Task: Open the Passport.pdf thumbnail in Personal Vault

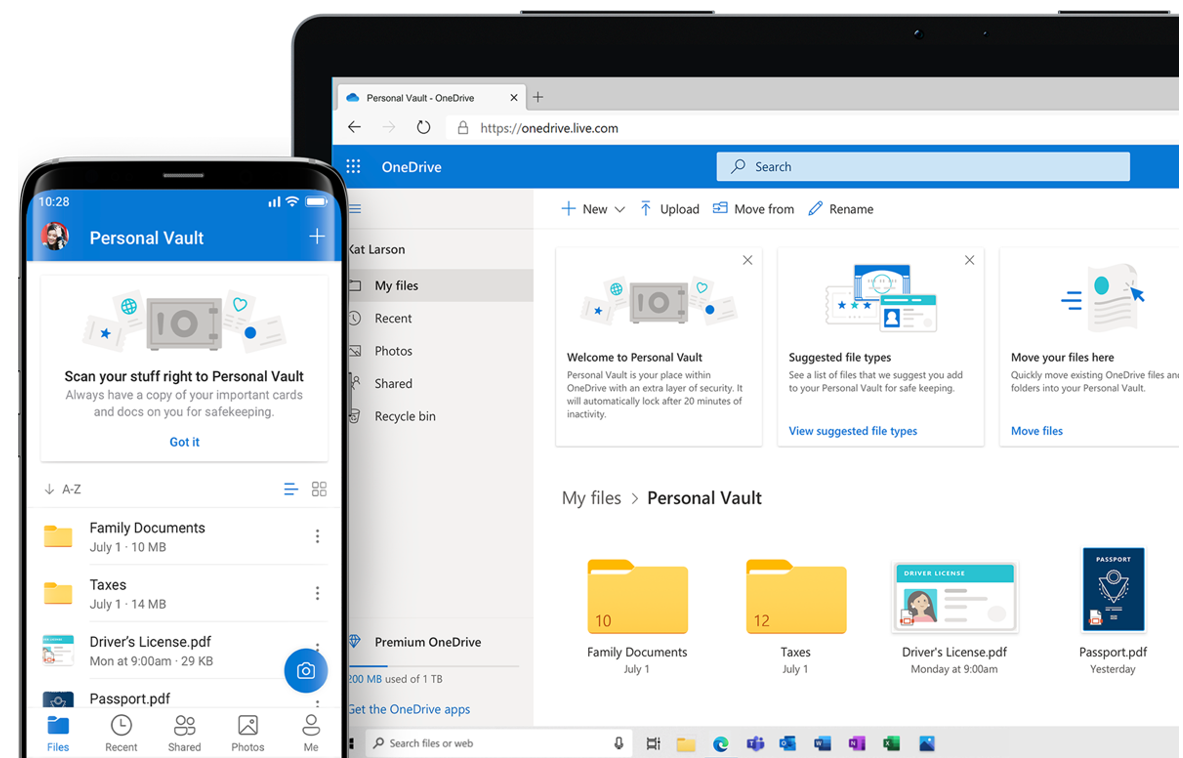Action: coord(1113,589)
